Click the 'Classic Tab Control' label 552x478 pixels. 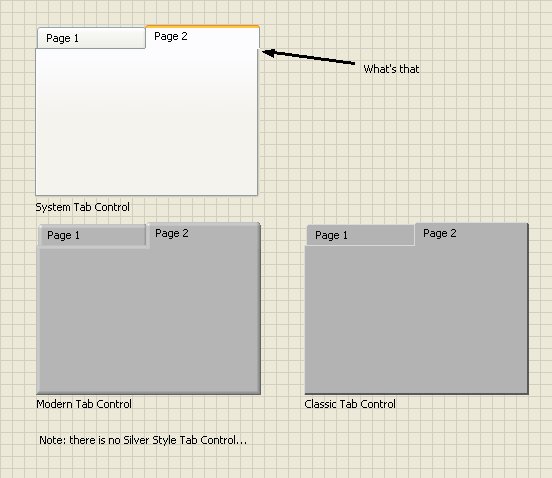tap(350, 404)
